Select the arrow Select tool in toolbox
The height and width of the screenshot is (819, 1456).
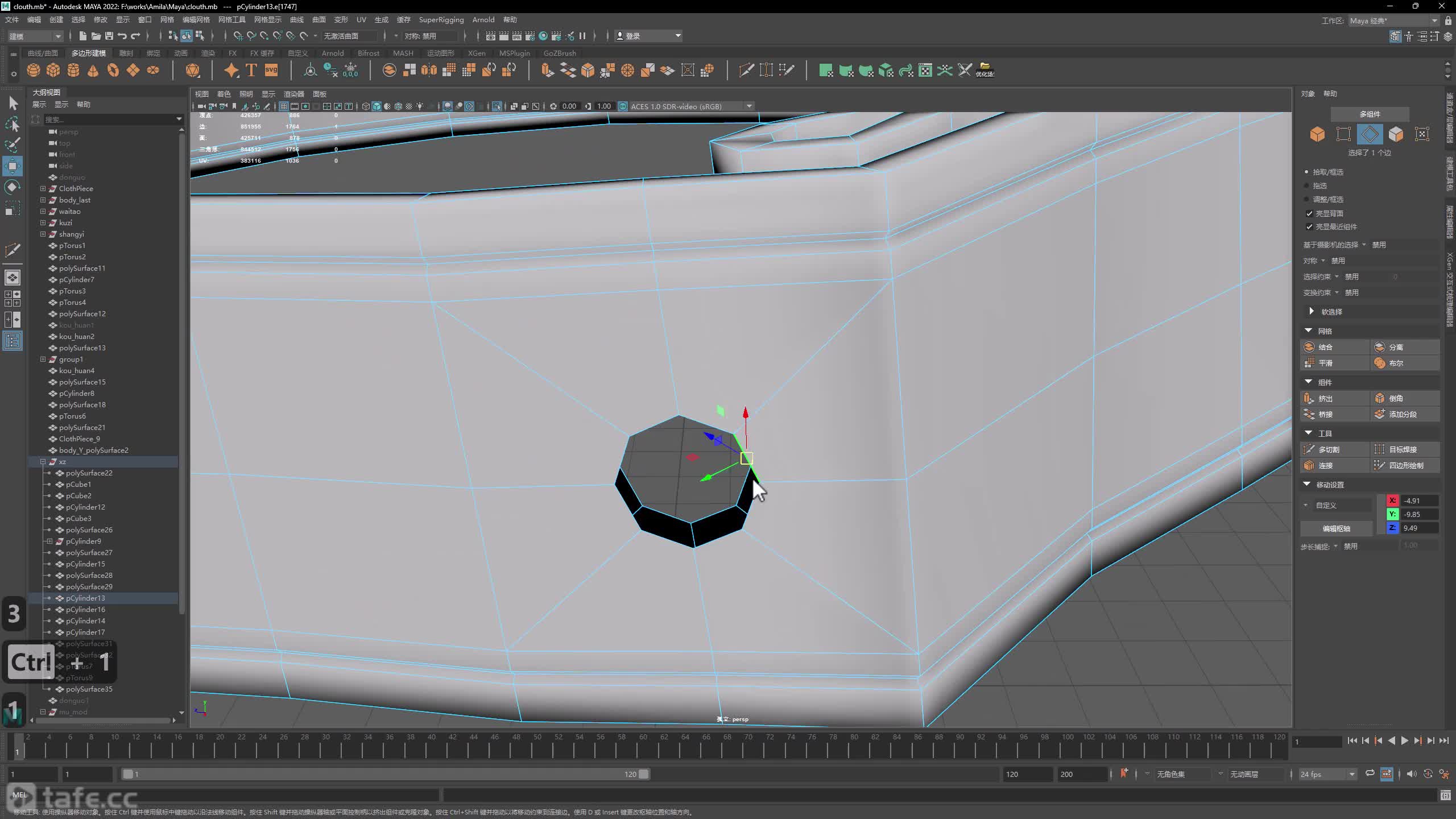pyautogui.click(x=13, y=104)
